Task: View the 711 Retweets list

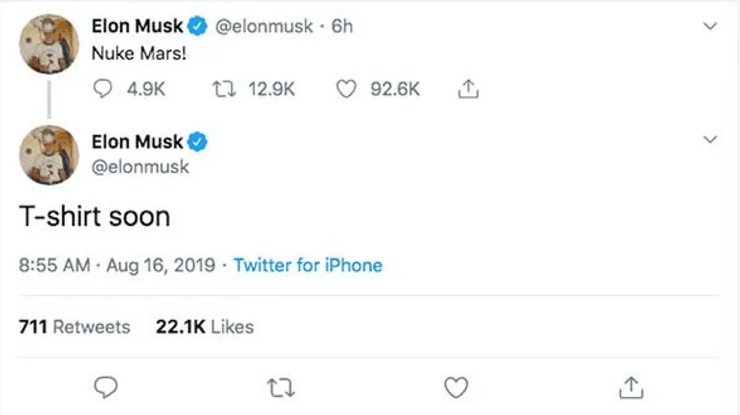Action: pyautogui.click(x=75, y=327)
